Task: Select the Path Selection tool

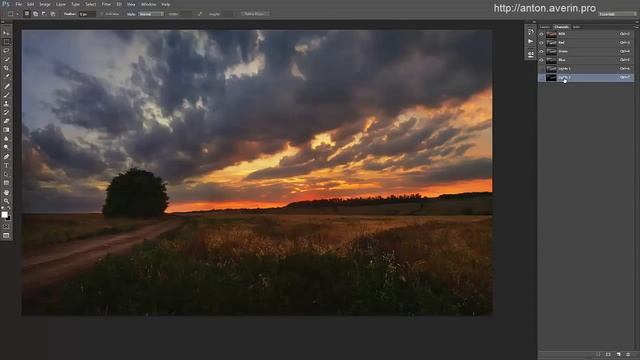Action: (x=6, y=174)
